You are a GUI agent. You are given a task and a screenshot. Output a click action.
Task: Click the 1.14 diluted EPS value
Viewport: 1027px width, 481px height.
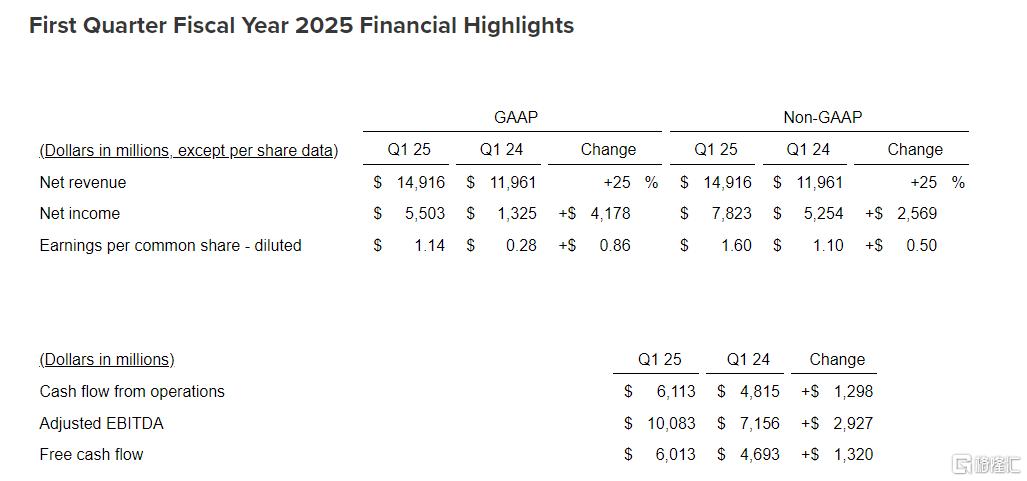coord(429,245)
